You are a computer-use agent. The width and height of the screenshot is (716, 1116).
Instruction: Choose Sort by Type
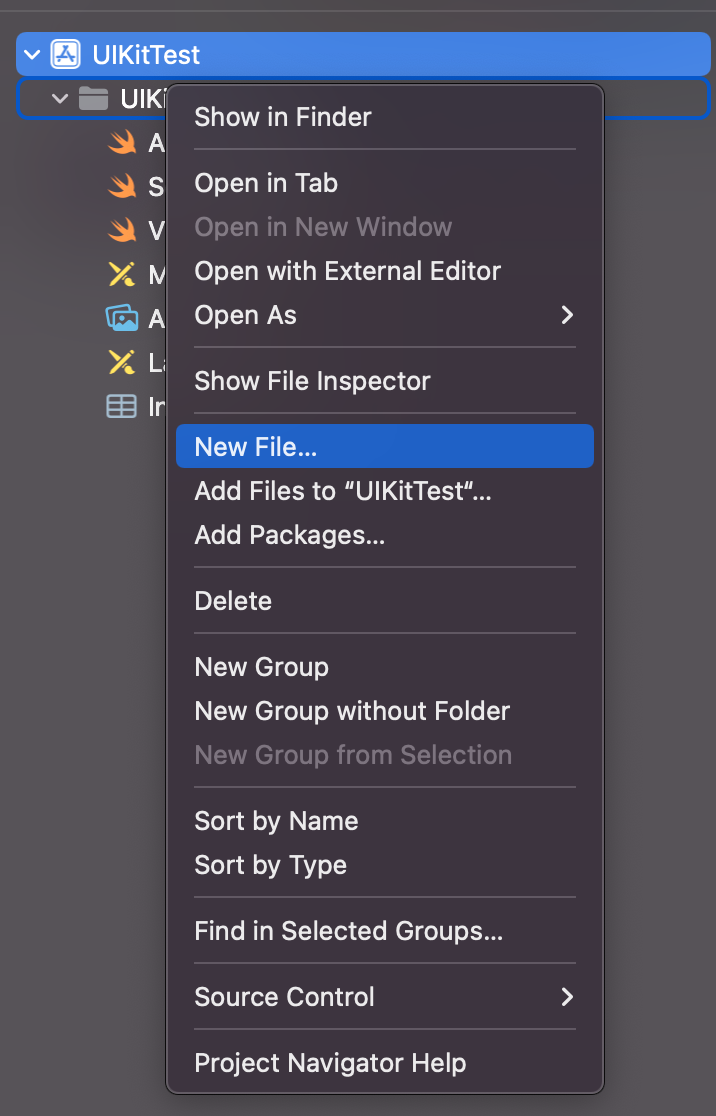pos(384,865)
